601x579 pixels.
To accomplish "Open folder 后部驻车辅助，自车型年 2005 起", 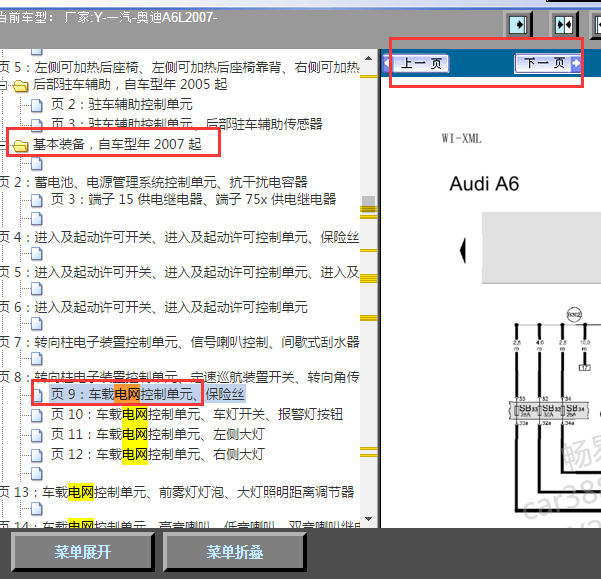I will [130, 84].
